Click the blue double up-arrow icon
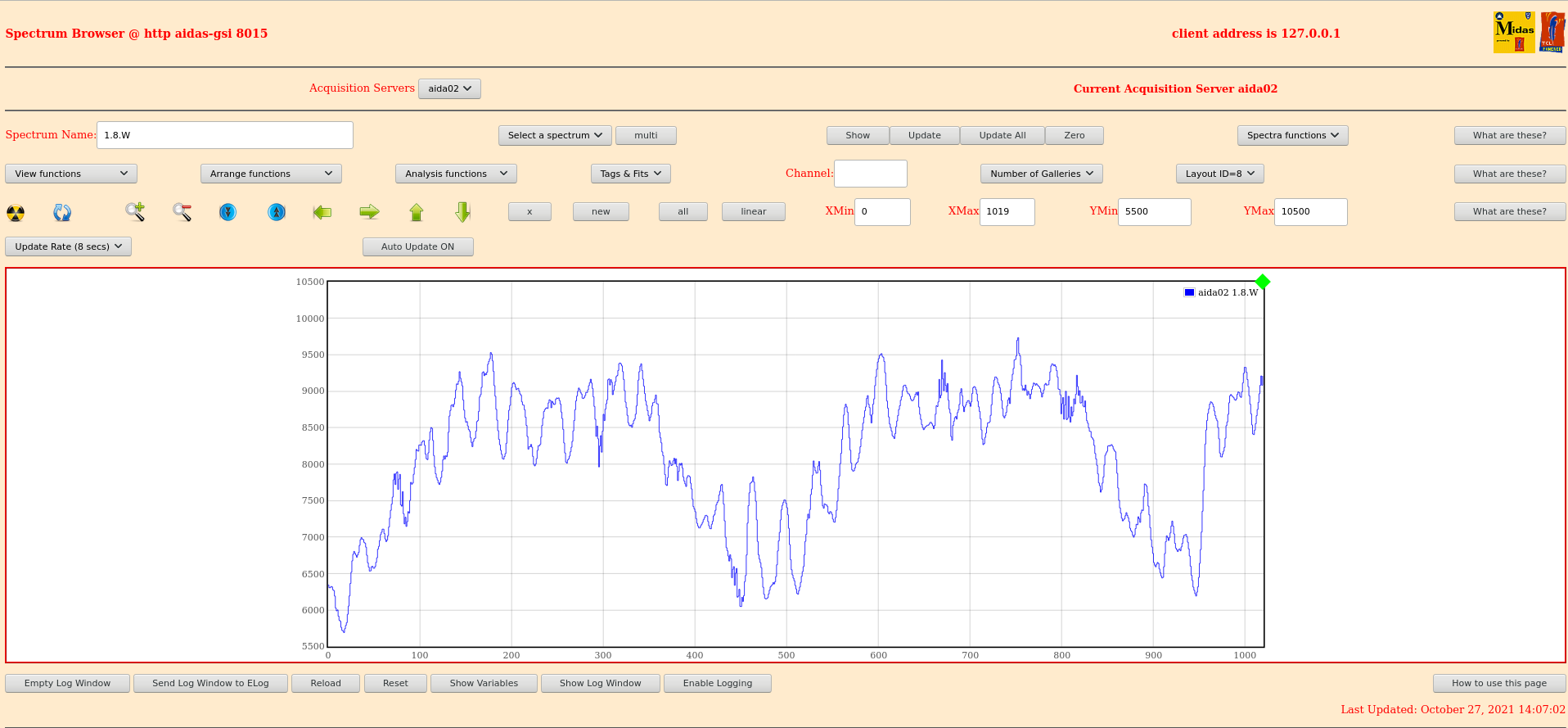Image resolution: width=1568 pixels, height=728 pixels. click(x=277, y=212)
